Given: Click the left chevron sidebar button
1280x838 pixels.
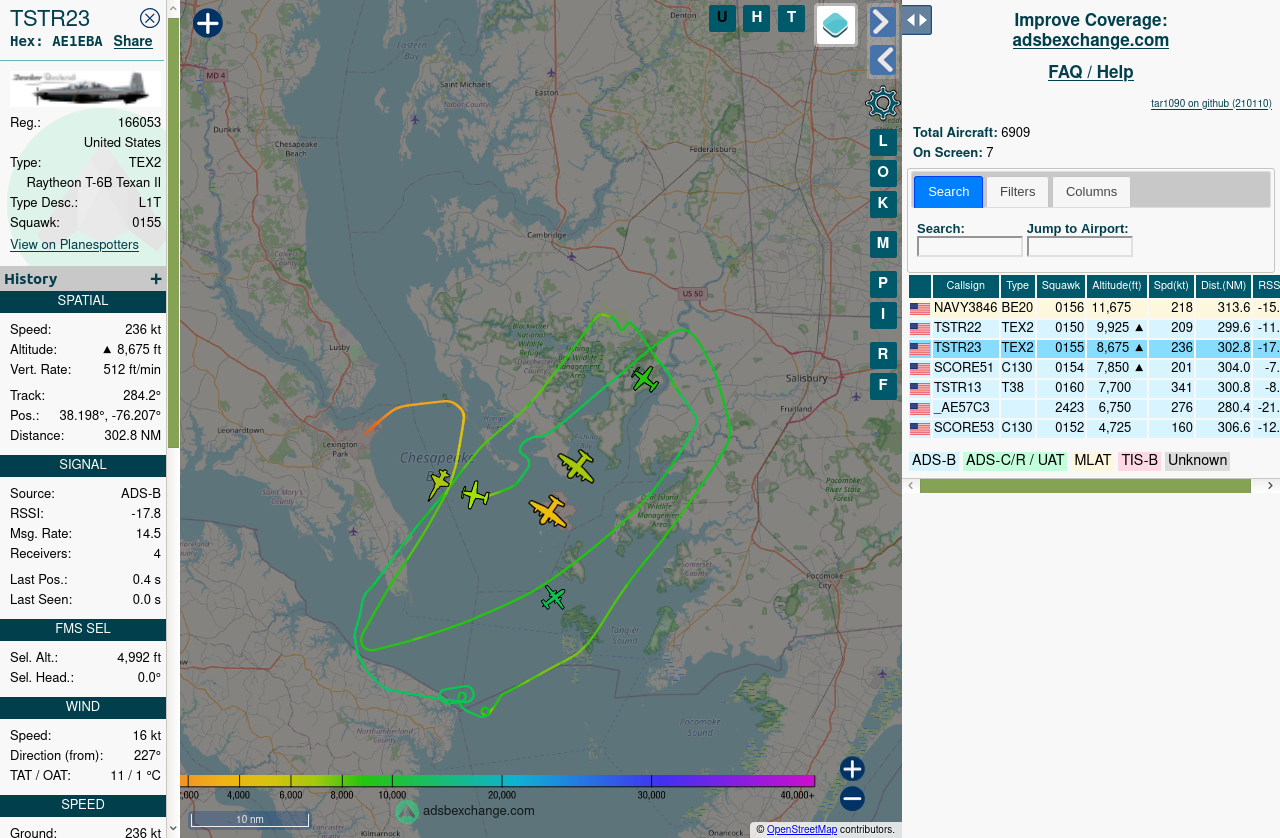Looking at the screenshot, I should point(882,61).
